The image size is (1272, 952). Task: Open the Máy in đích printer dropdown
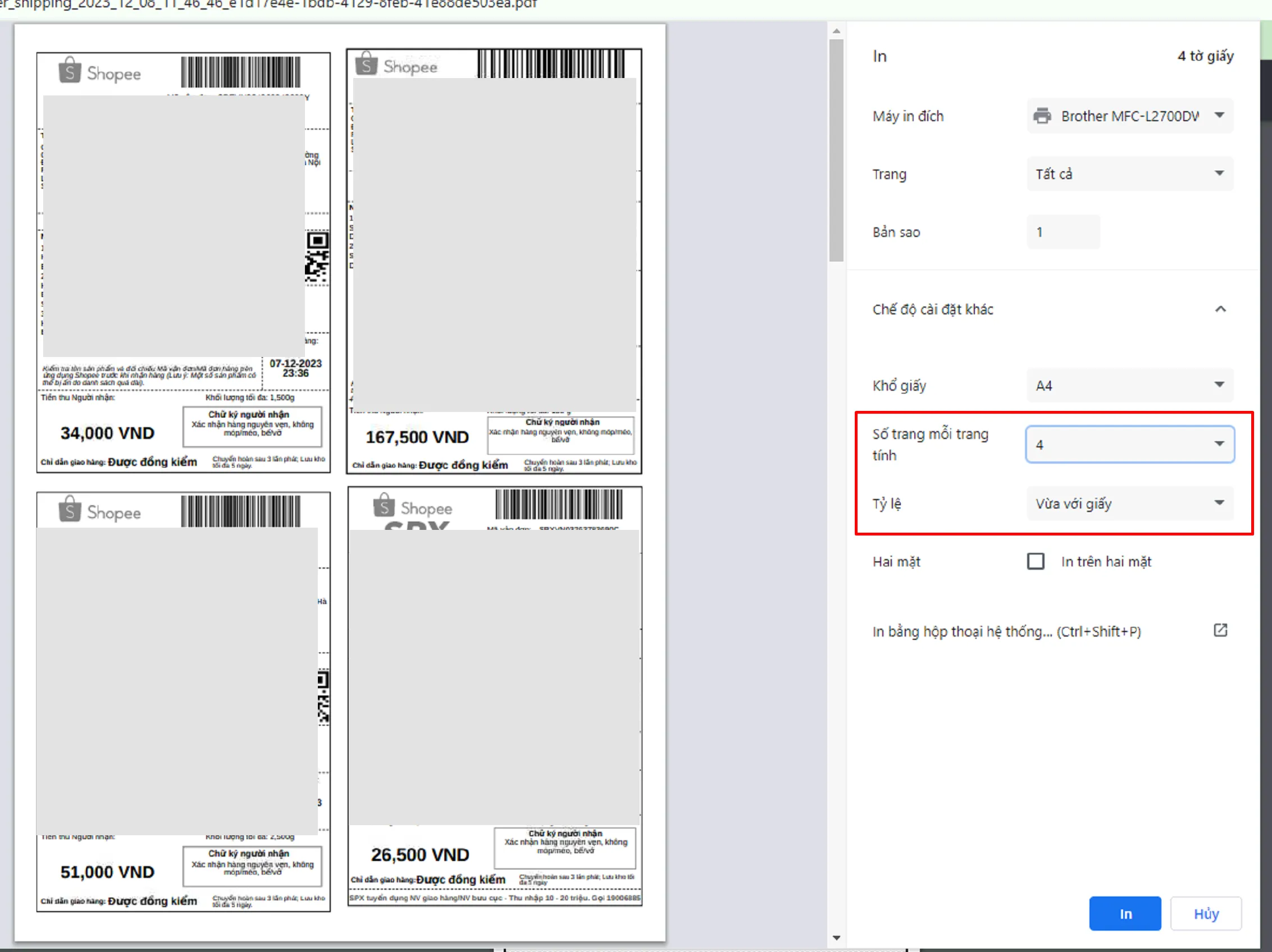[x=1129, y=116]
